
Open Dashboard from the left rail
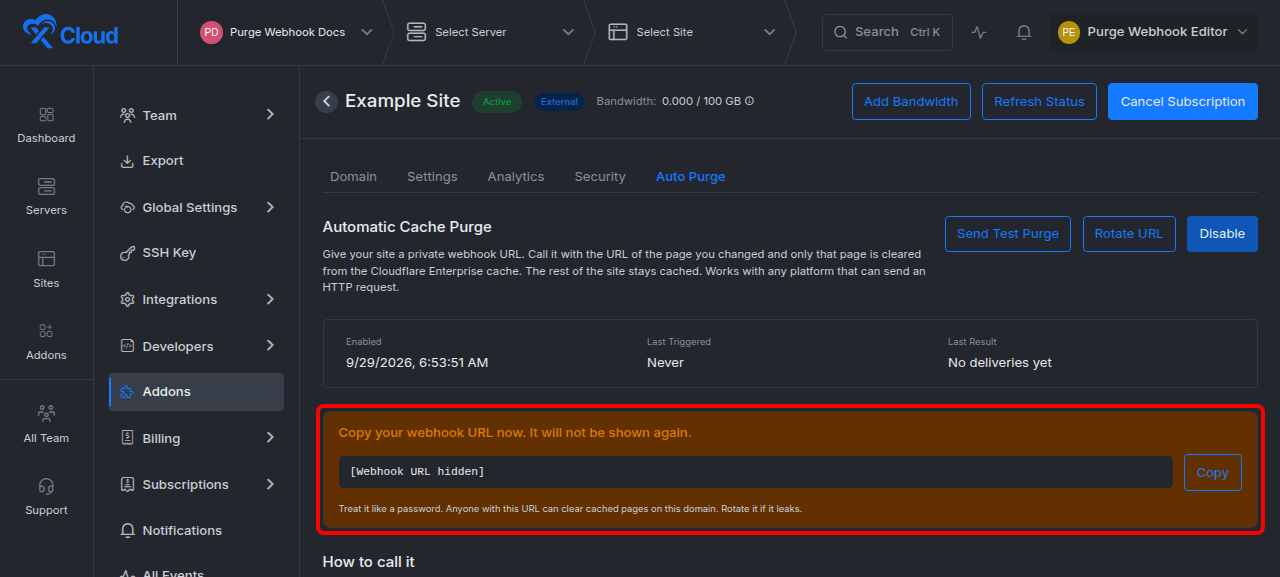(46, 126)
